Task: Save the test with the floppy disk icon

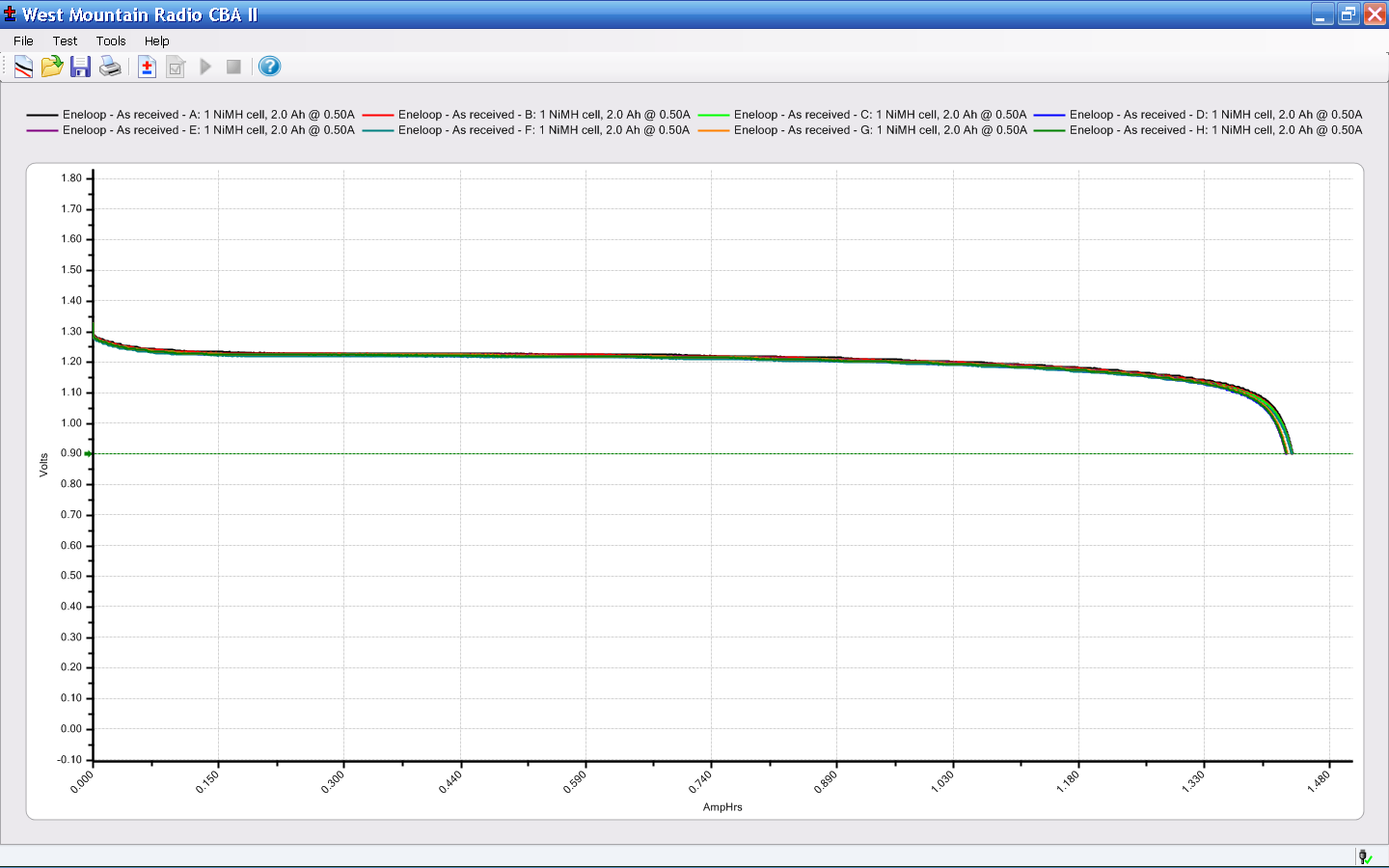Action: coord(81,67)
